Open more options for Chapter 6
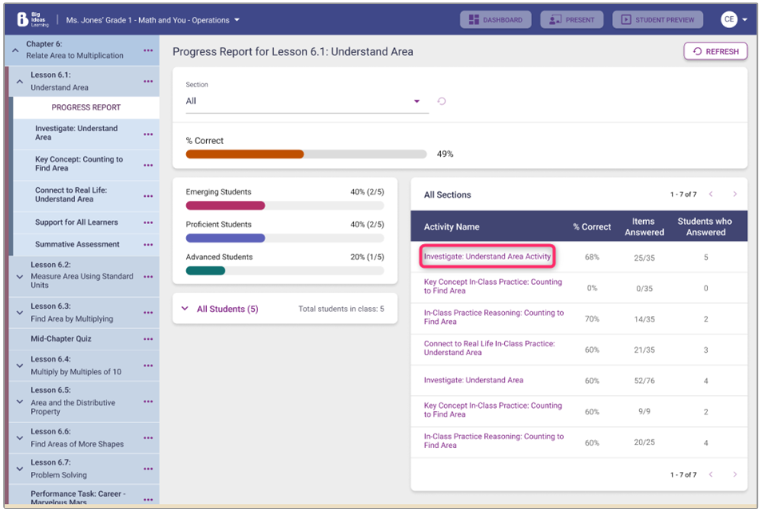 pyautogui.click(x=148, y=51)
